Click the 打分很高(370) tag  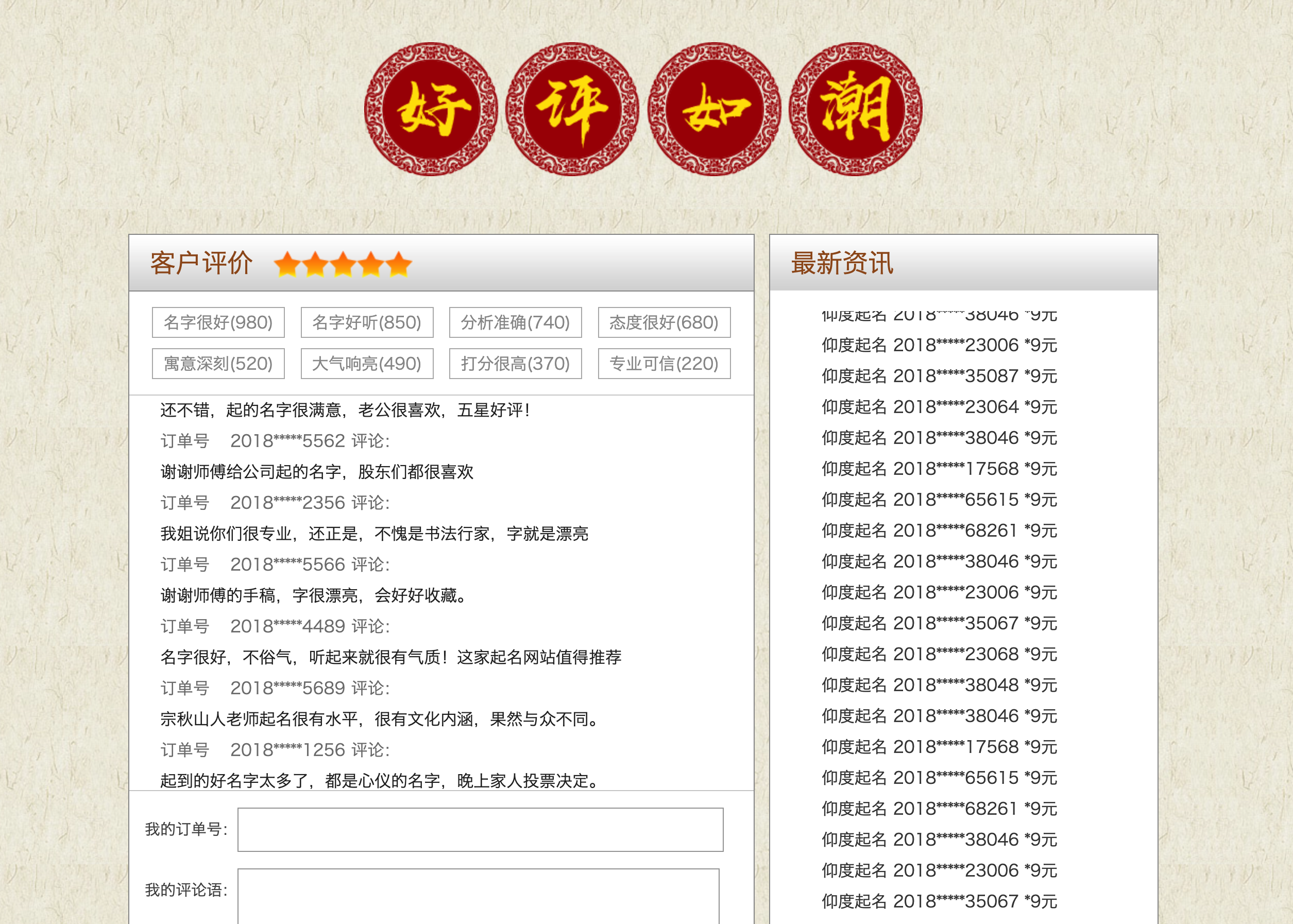point(516,364)
